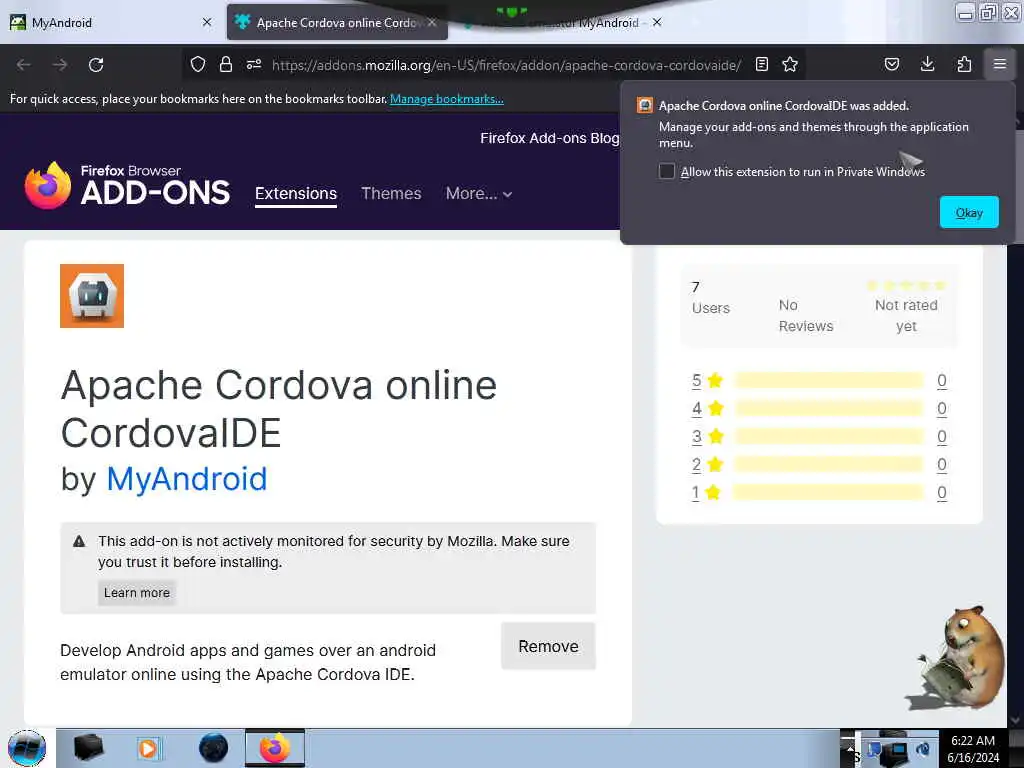Viewport: 1024px width, 768px height.
Task: Click the 1-star rating bar
Action: [x=829, y=492]
